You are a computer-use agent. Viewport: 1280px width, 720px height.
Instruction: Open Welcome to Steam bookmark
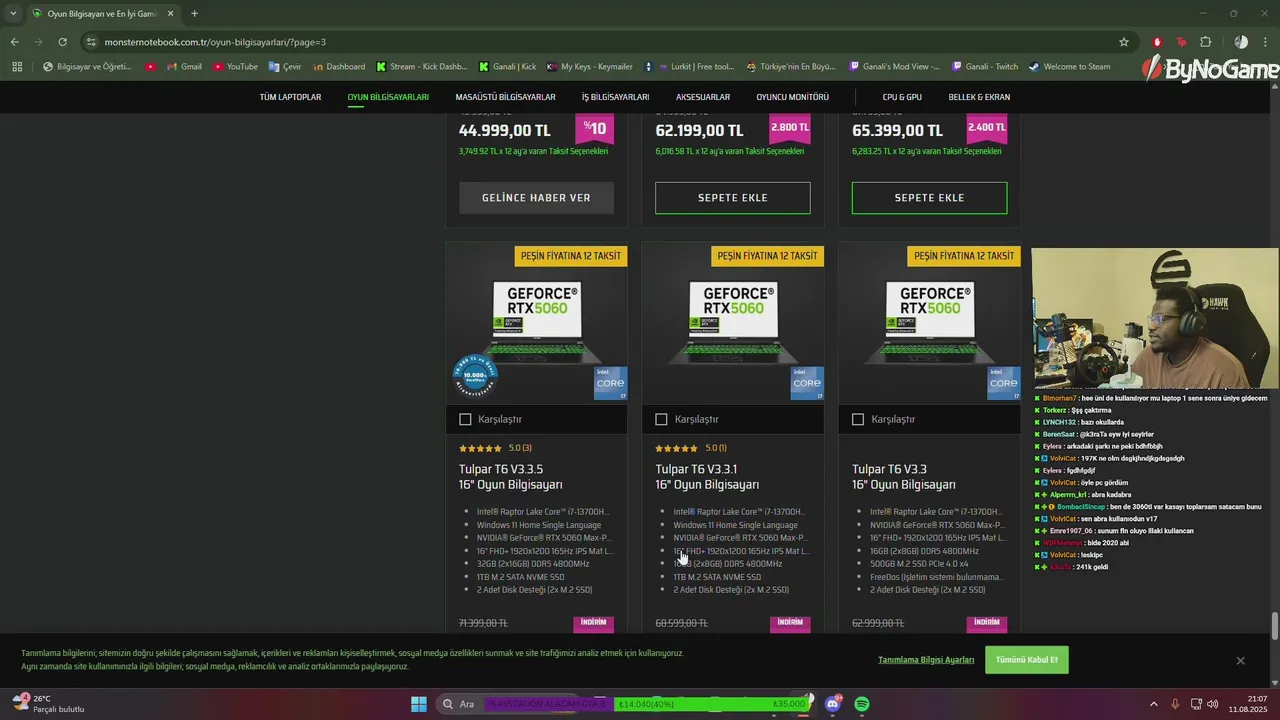tap(1069, 67)
